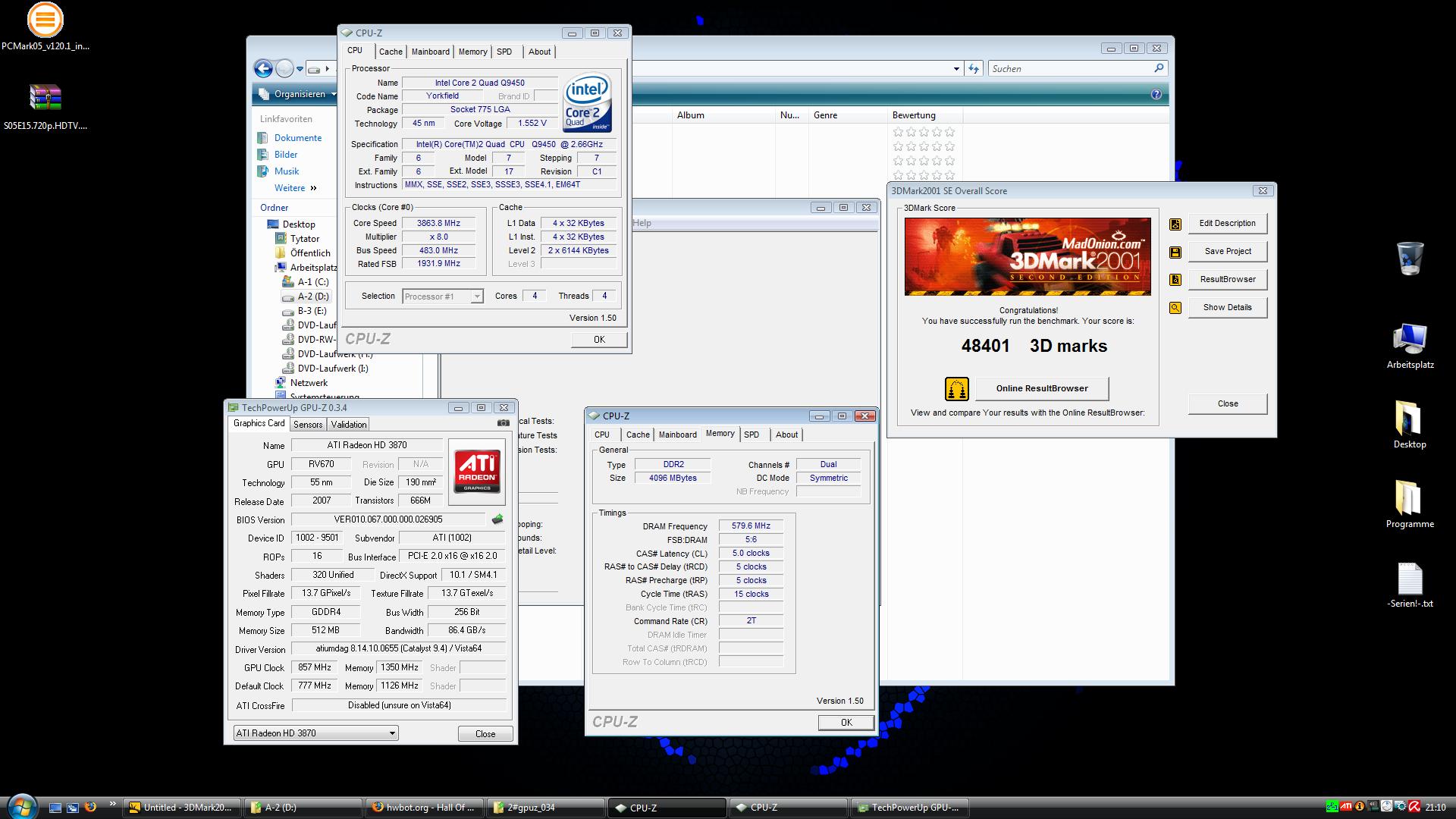1456x819 pixels.
Task: Set rating stars on the first row
Action: (x=924, y=132)
